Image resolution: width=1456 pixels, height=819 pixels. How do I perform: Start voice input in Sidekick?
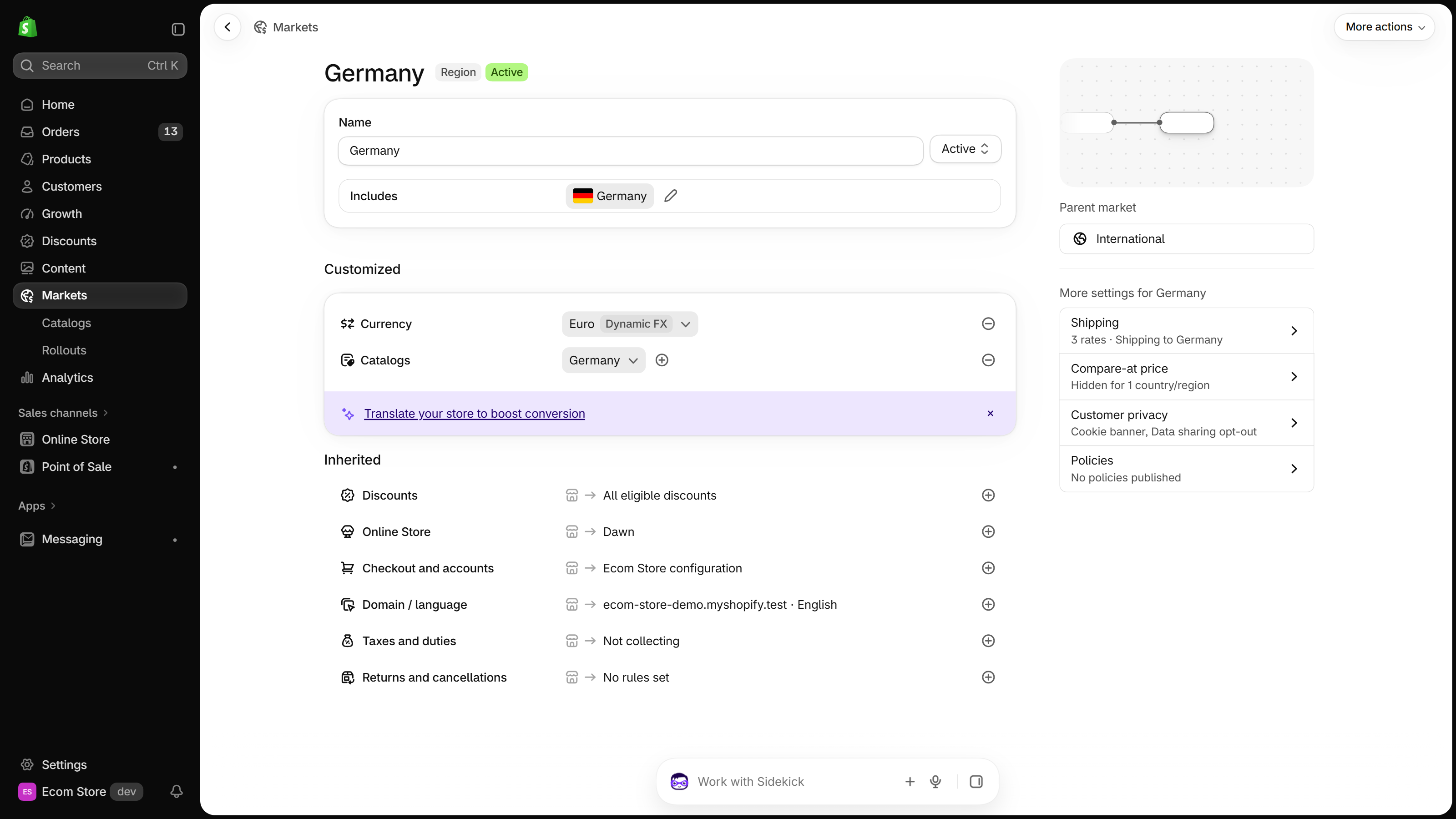pyautogui.click(x=935, y=782)
